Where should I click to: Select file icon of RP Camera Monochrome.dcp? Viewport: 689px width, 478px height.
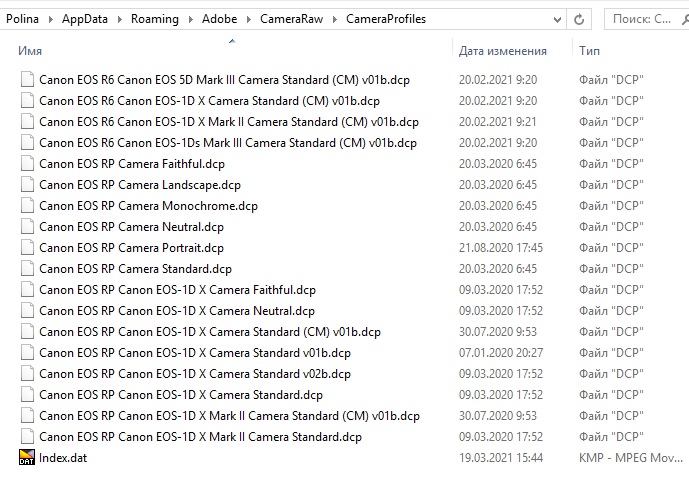click(27, 206)
